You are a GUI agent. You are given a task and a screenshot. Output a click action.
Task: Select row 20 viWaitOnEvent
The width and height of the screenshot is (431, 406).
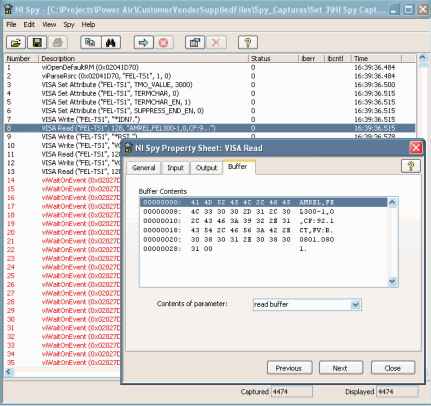pyautogui.click(x=63, y=232)
